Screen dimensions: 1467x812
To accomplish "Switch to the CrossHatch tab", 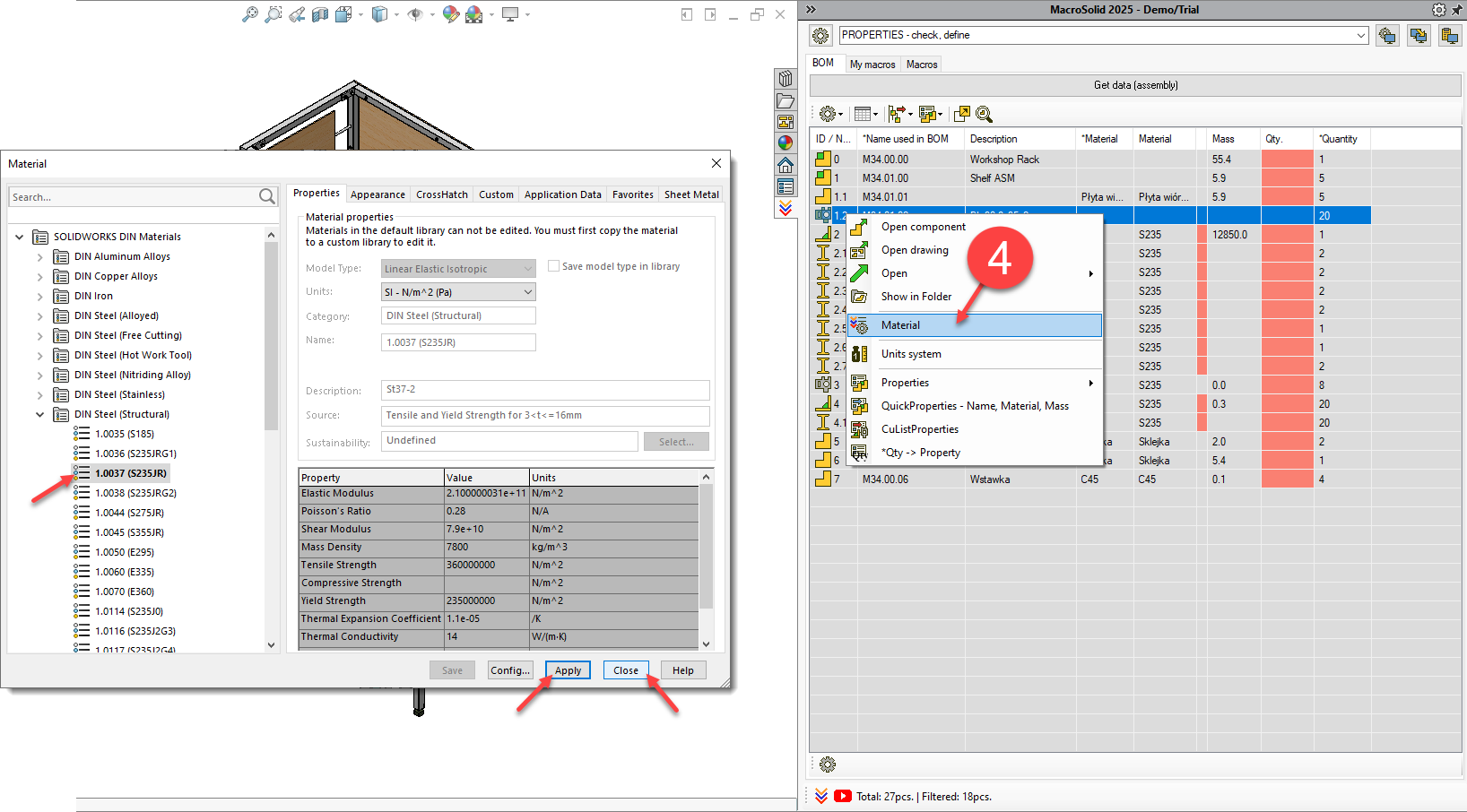I will point(442,194).
